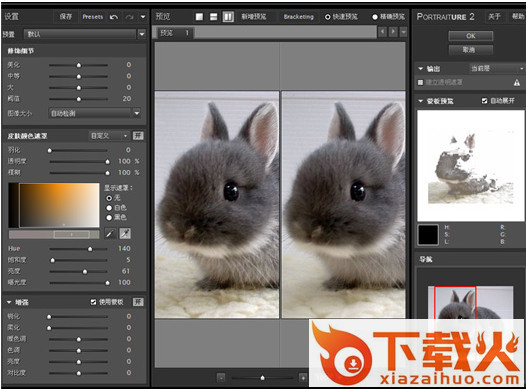Click the 美化 slider handle

79,65
